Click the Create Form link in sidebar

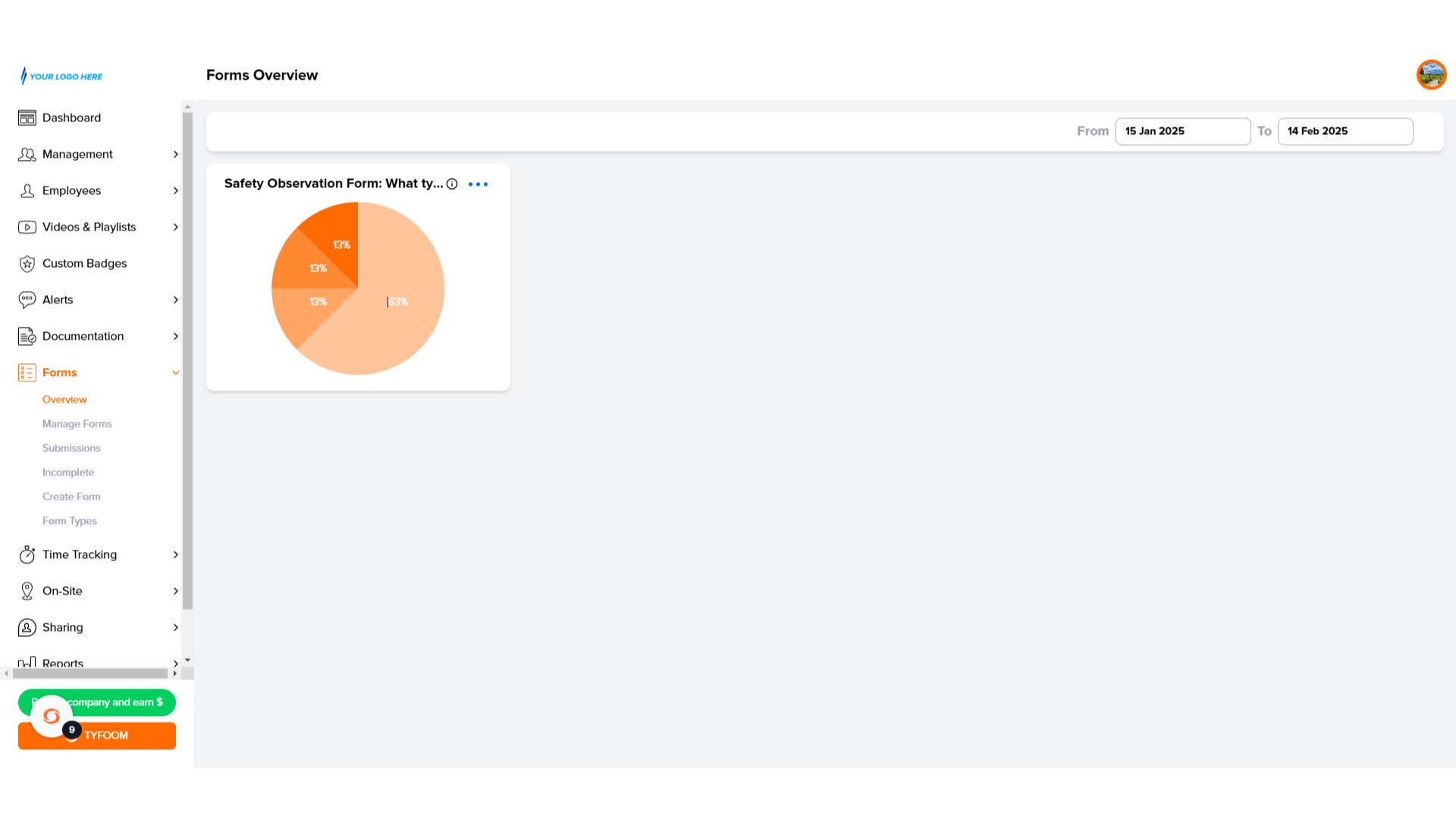tap(71, 496)
